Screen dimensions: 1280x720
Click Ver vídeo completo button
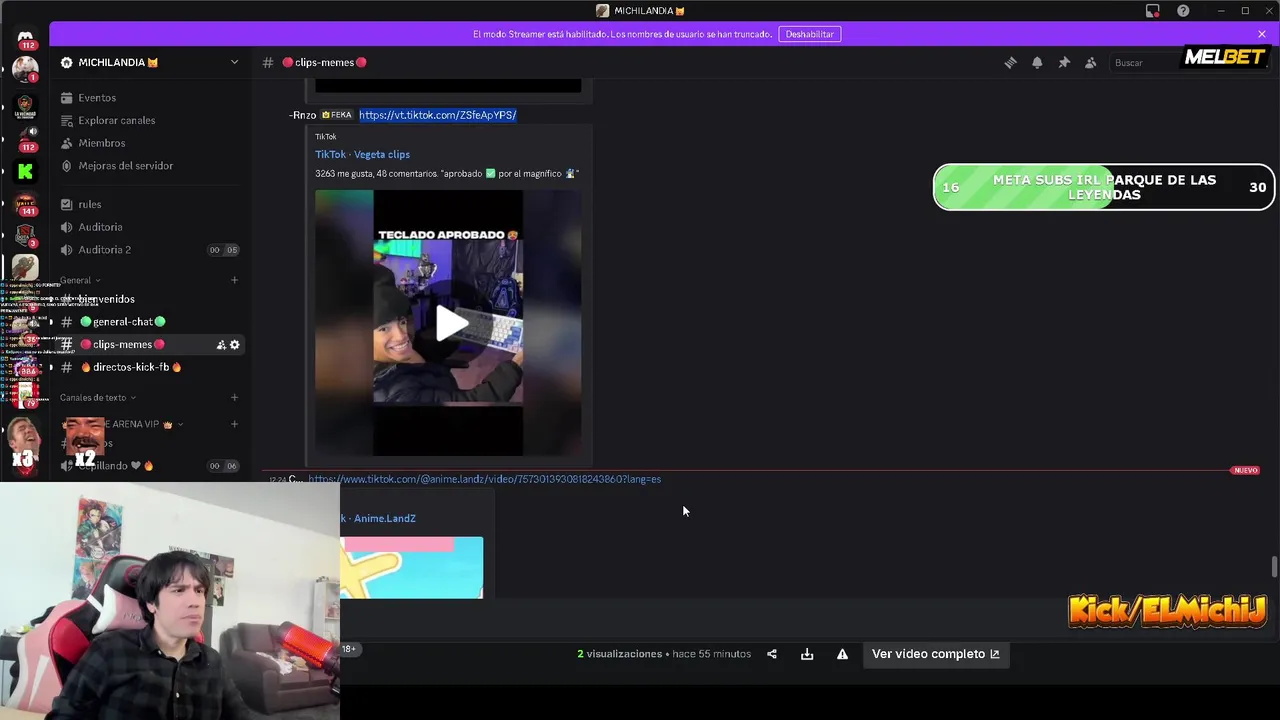(x=936, y=654)
